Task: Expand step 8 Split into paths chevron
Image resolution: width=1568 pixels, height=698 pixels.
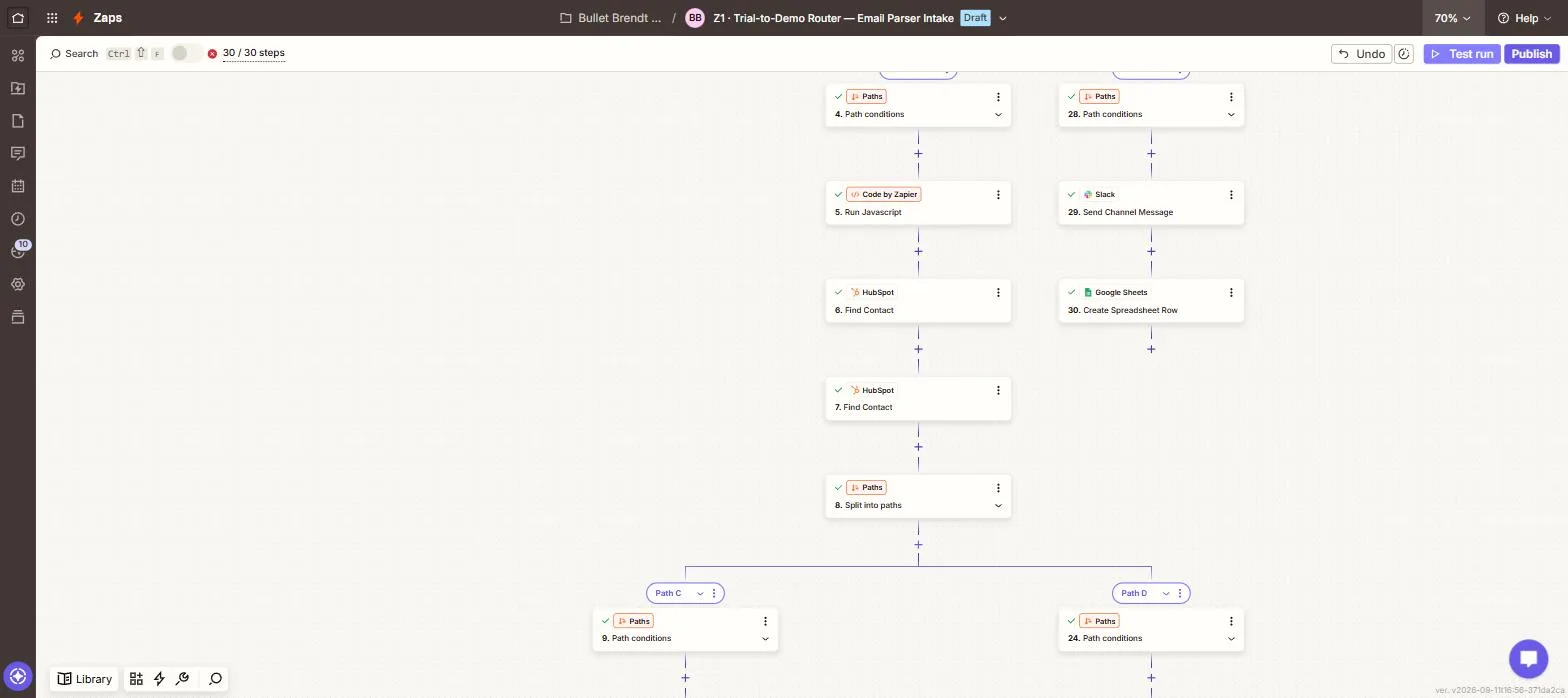Action: coord(998,506)
